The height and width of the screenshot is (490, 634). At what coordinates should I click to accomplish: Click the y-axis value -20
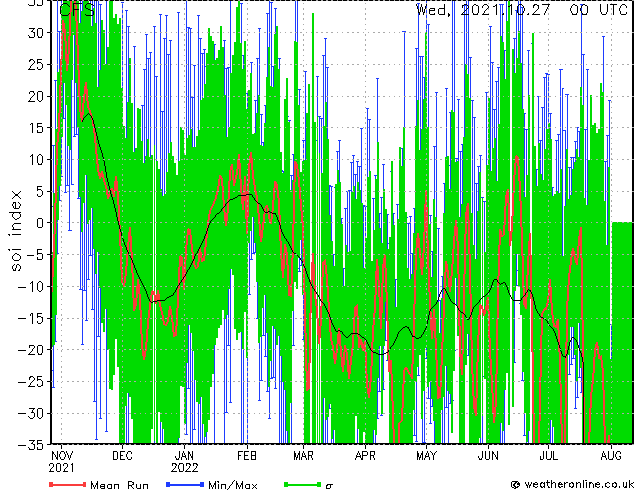31,350
